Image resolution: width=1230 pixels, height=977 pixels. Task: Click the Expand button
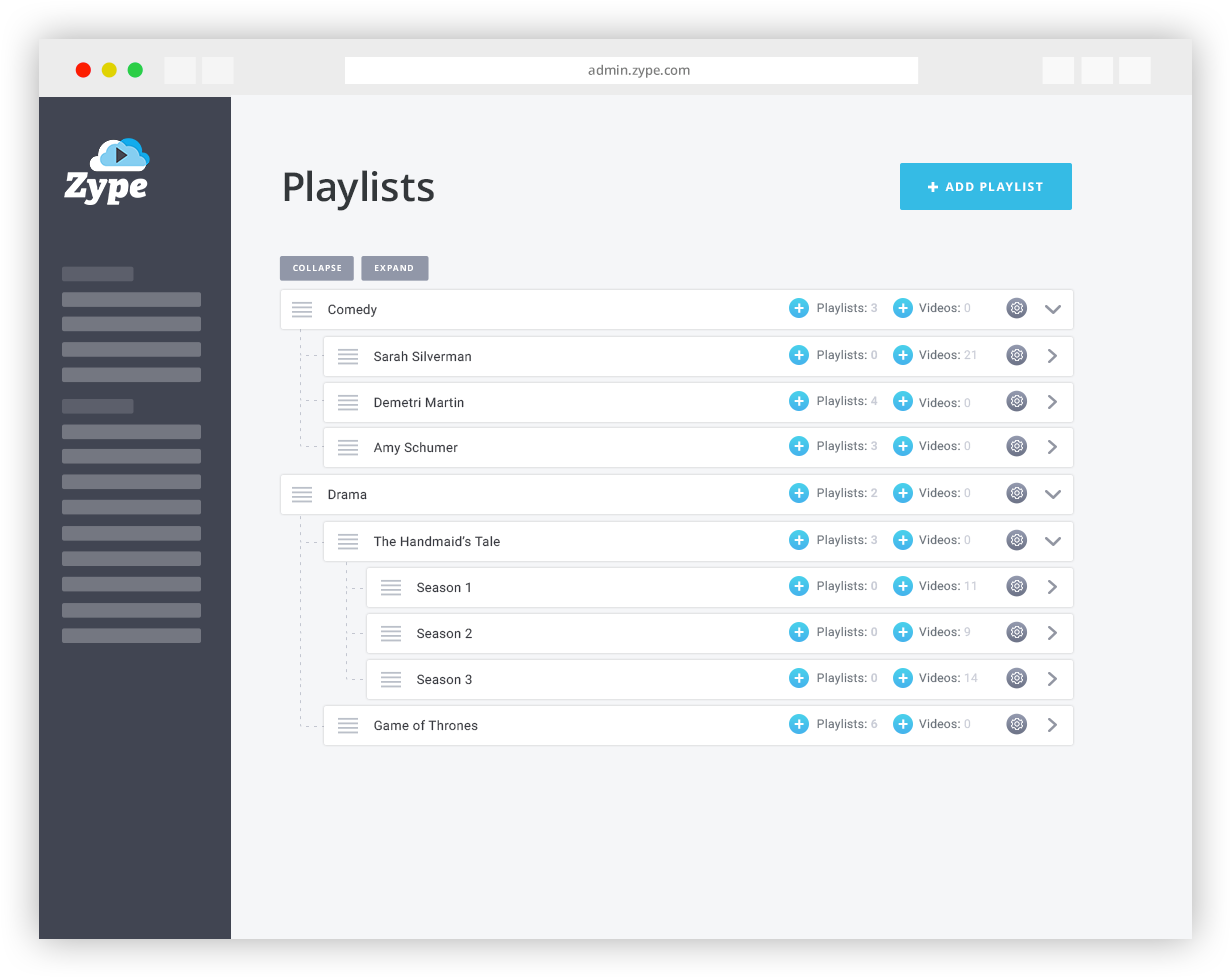(395, 268)
